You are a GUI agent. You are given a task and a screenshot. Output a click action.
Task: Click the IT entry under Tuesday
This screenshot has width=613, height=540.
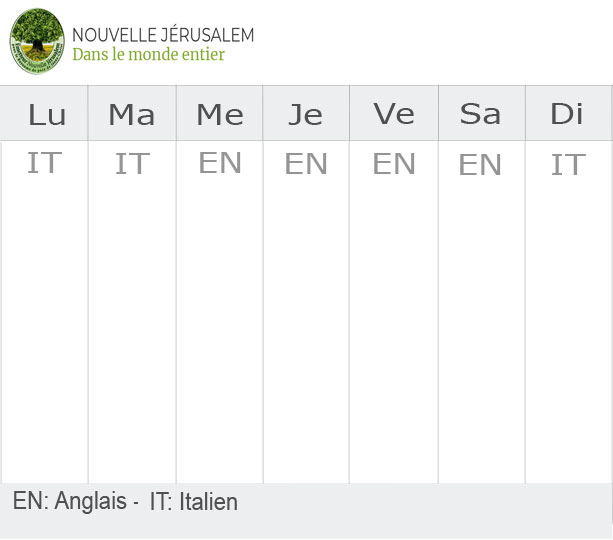(132, 164)
